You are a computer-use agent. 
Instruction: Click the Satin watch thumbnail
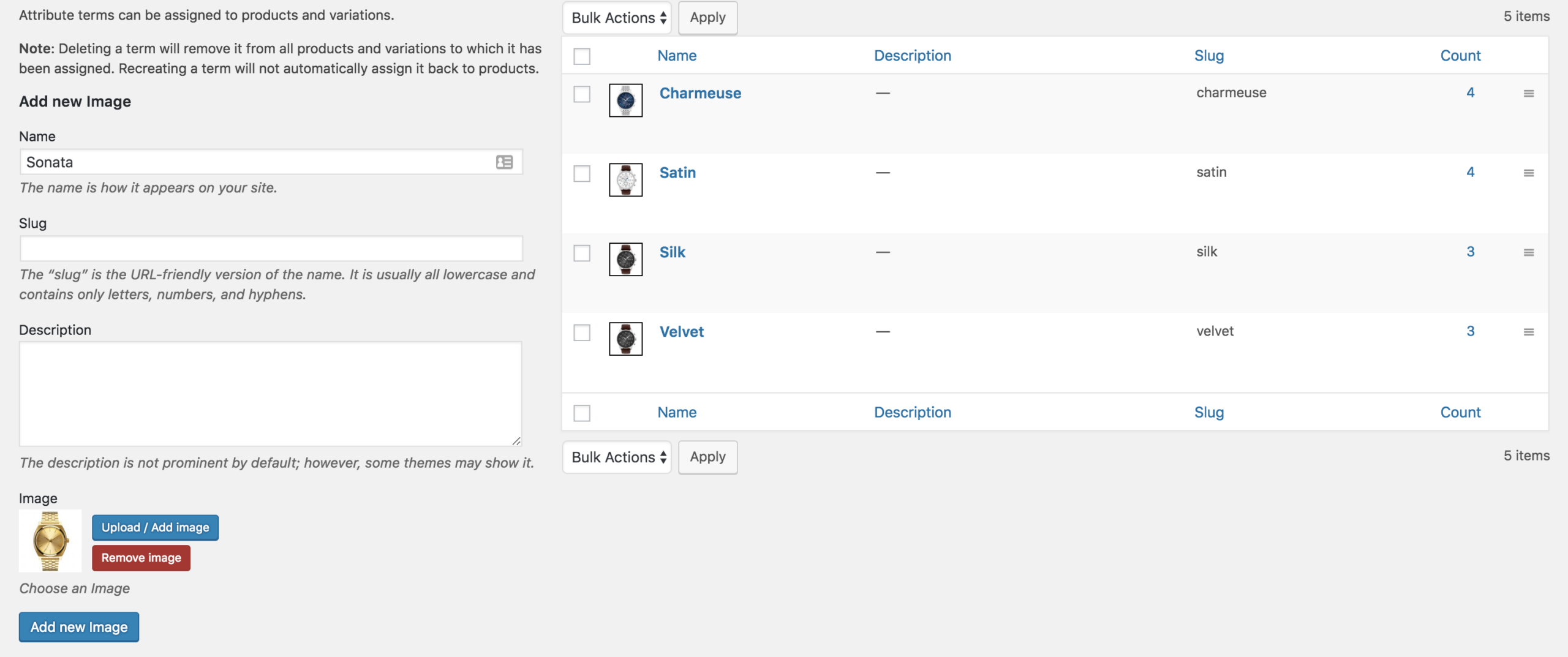625,179
